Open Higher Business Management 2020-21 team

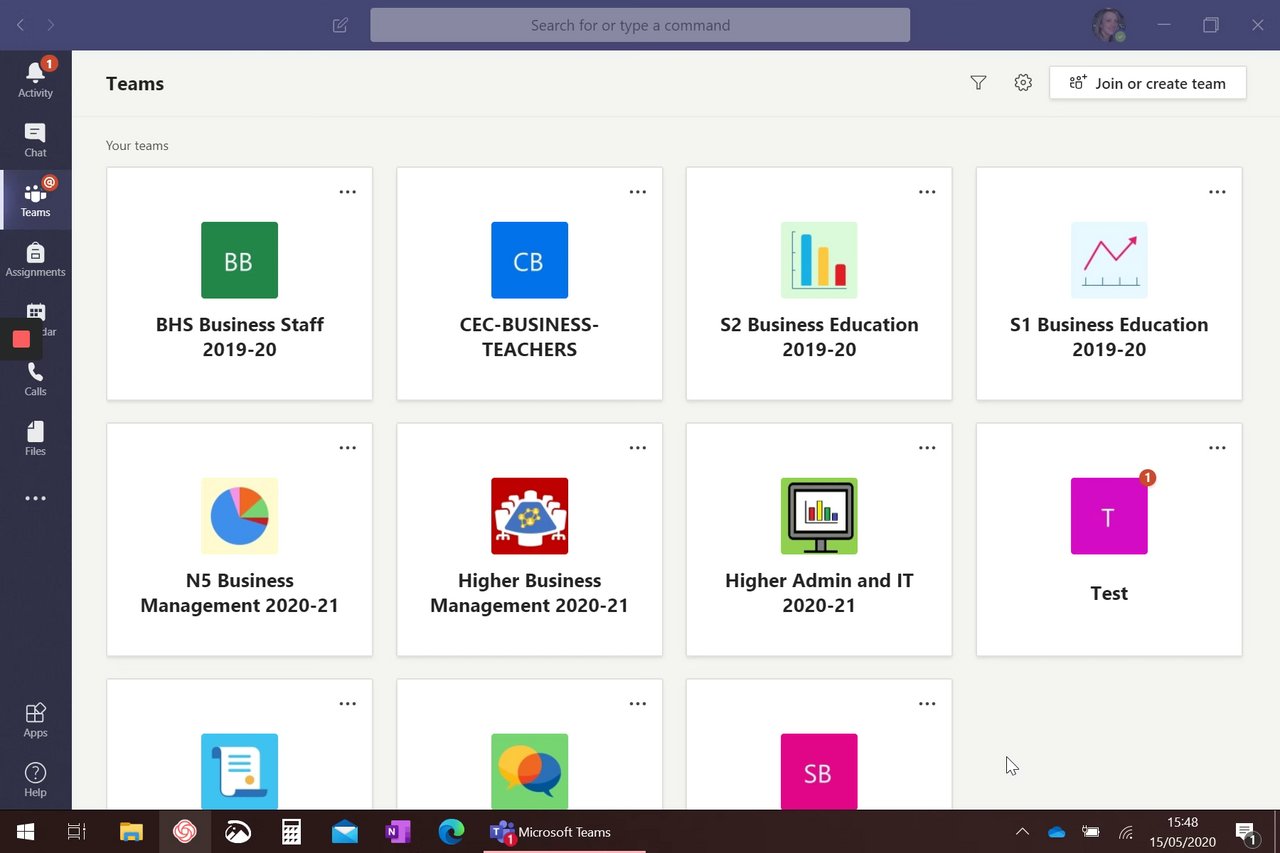(x=530, y=540)
